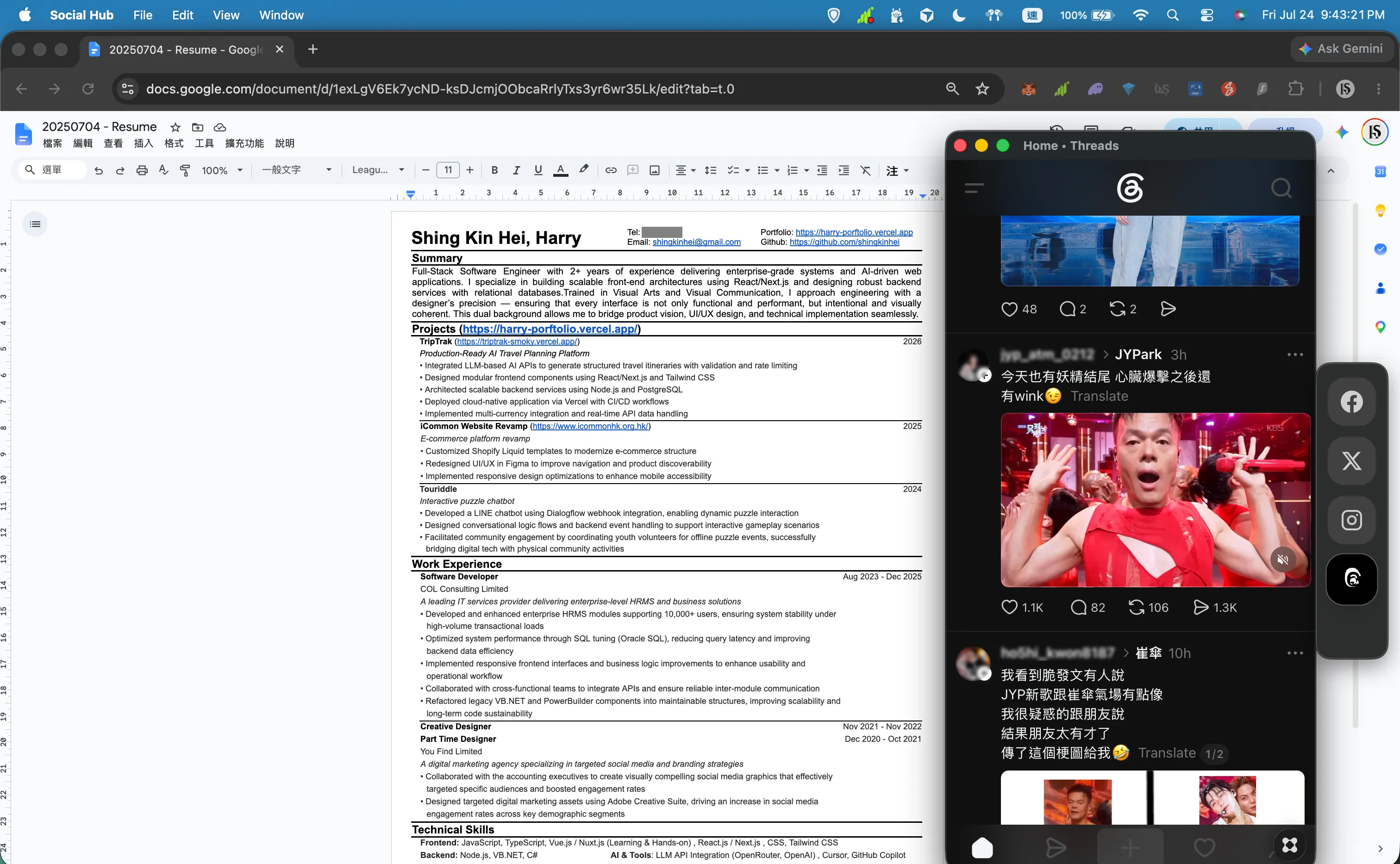The image size is (1400, 864).
Task: Click the 選單 search menus field
Action: pyautogui.click(x=51, y=170)
